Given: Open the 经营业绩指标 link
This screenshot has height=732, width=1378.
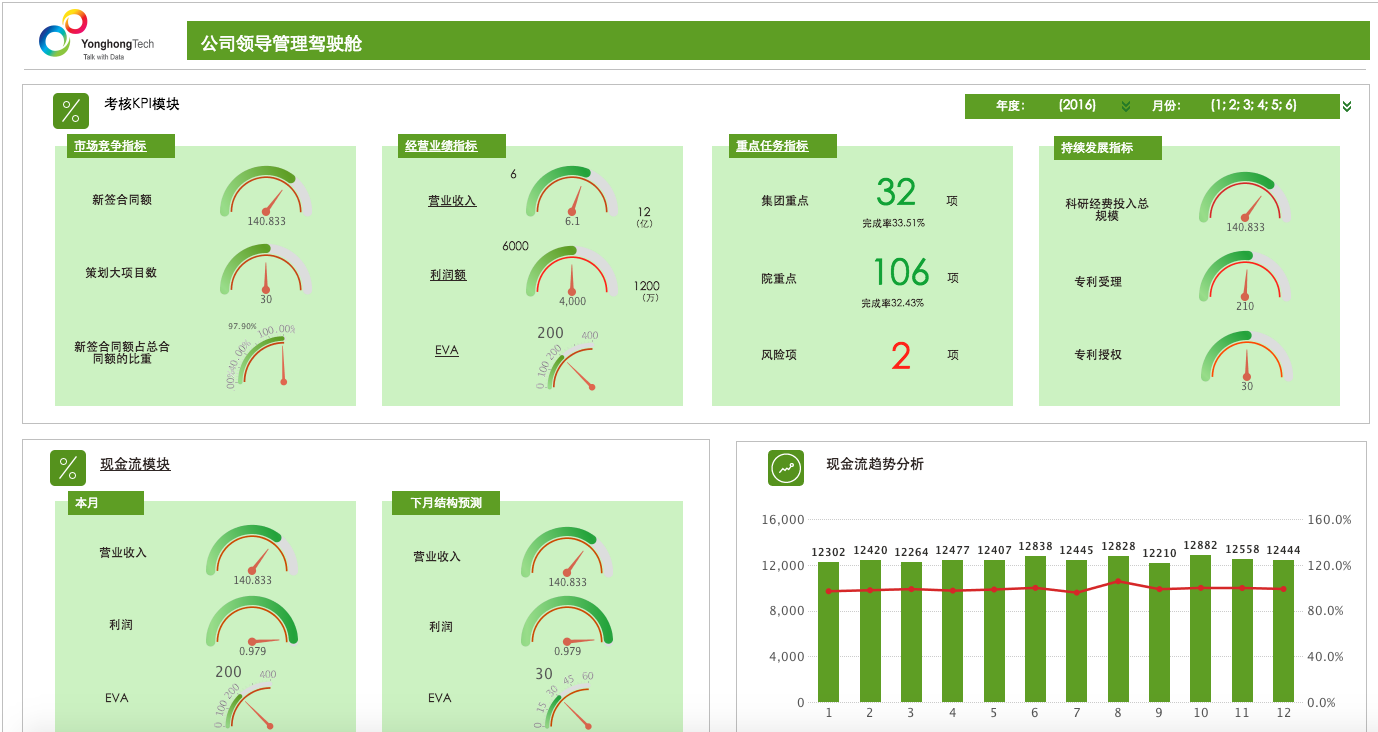Looking at the screenshot, I should 441,146.
